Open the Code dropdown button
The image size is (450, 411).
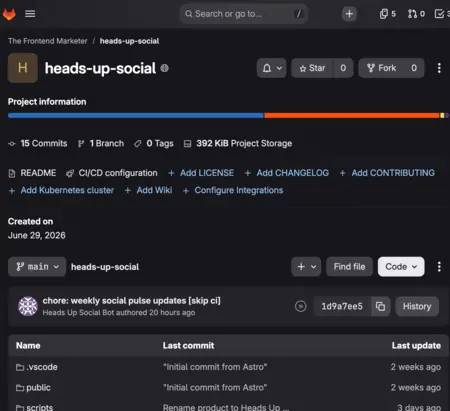tap(401, 267)
